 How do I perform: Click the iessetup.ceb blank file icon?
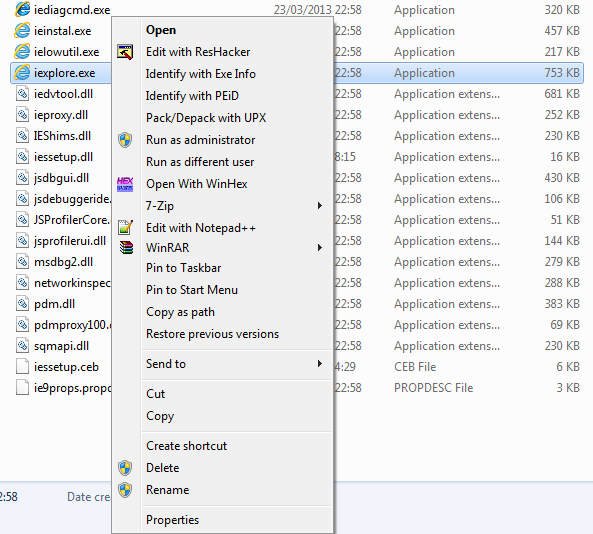pos(22,366)
